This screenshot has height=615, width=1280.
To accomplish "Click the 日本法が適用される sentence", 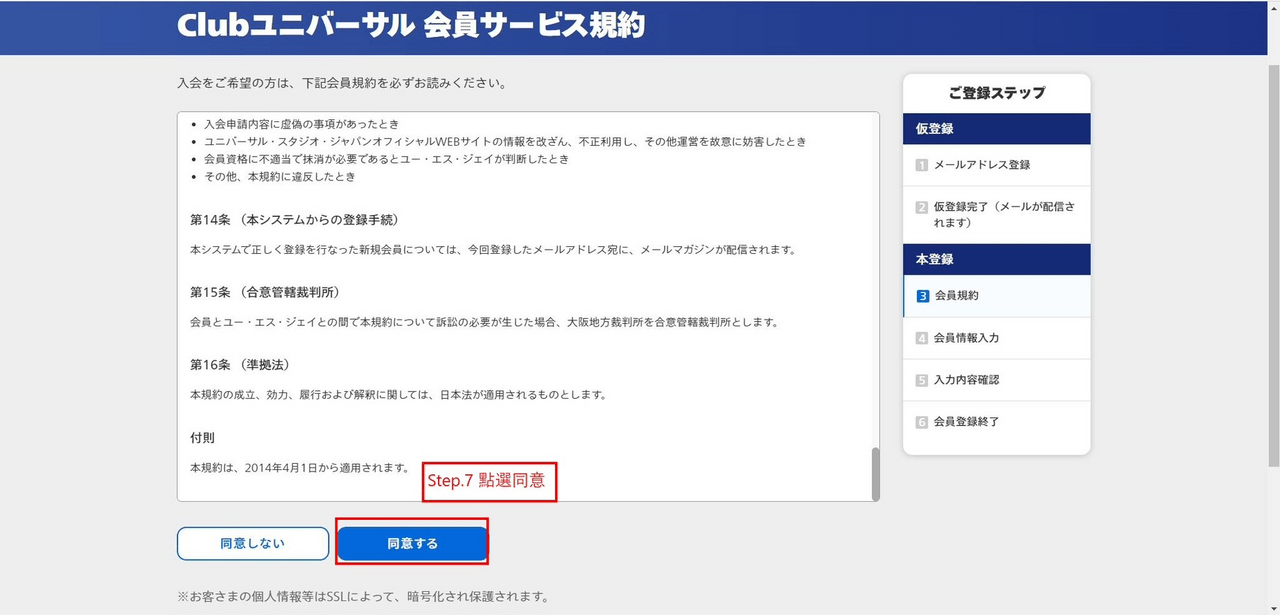I will 398,394.
